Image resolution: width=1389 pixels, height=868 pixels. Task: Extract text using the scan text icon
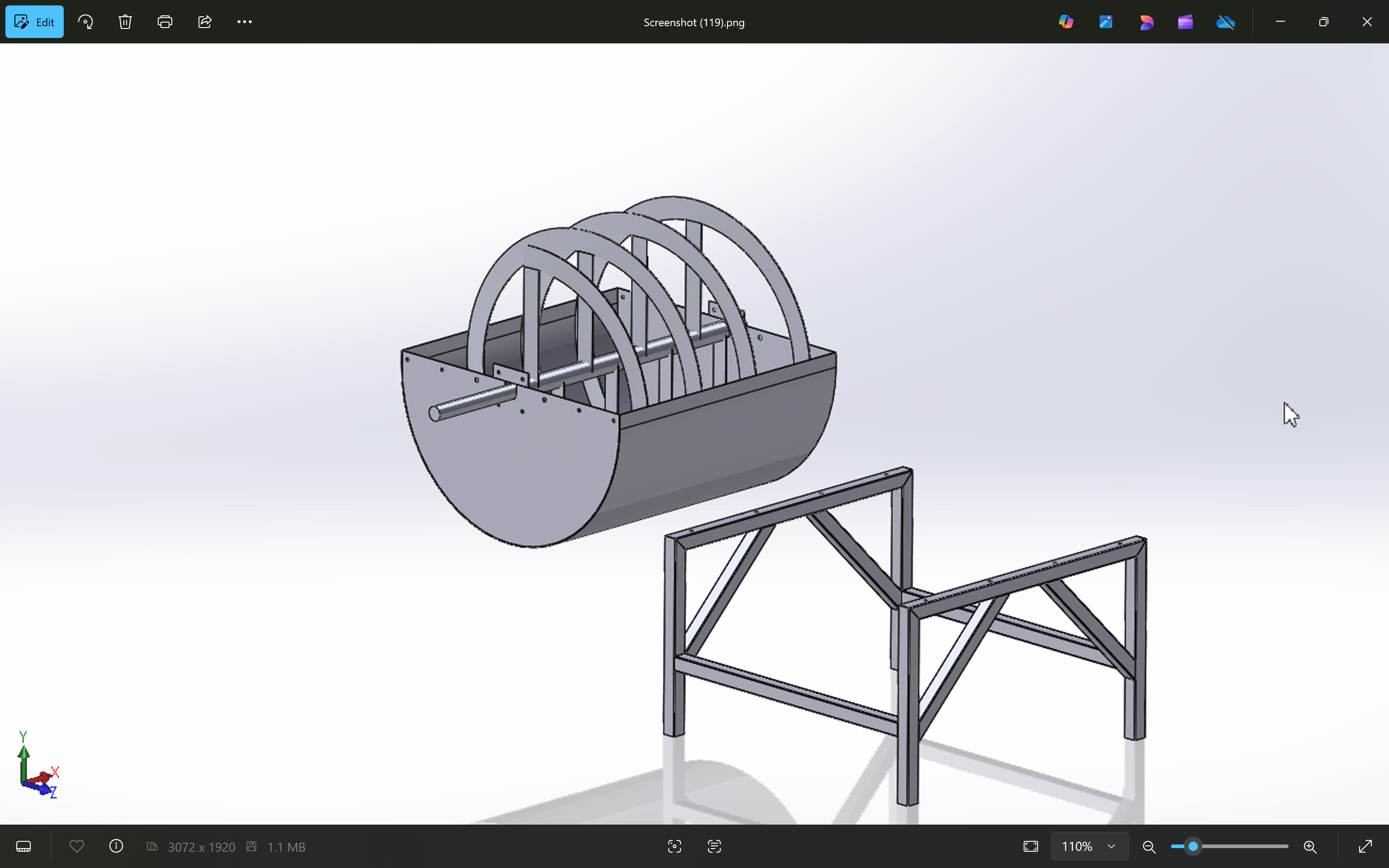(714, 846)
